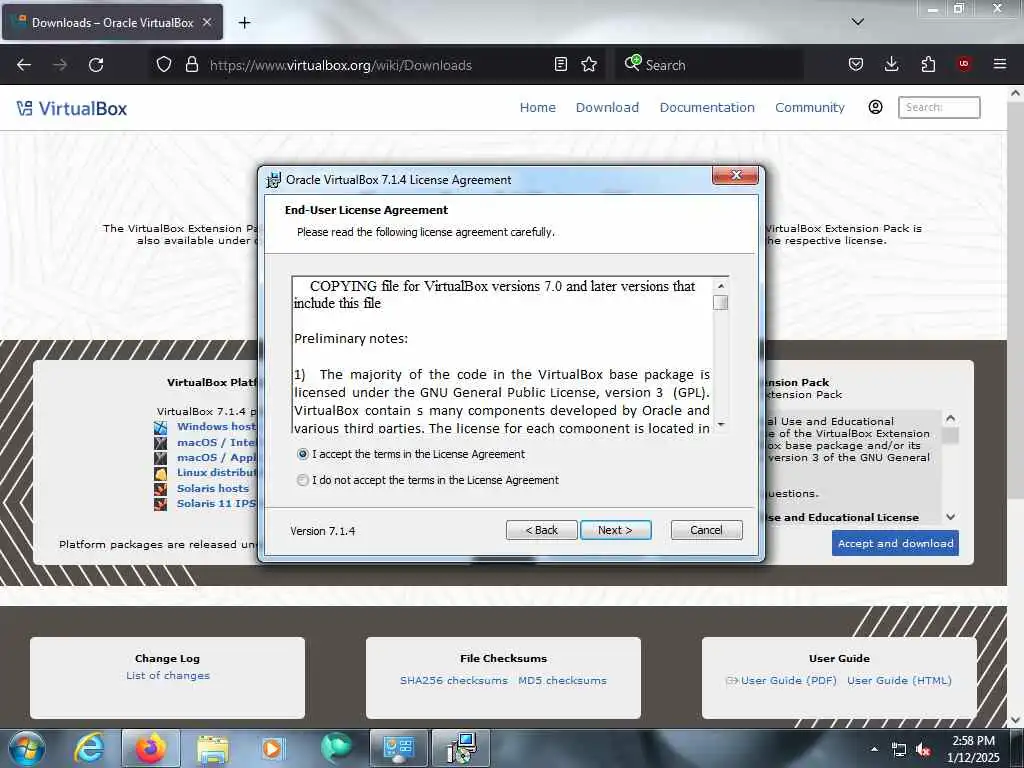
Task: Click the license scrollbar thumb
Action: (x=720, y=302)
